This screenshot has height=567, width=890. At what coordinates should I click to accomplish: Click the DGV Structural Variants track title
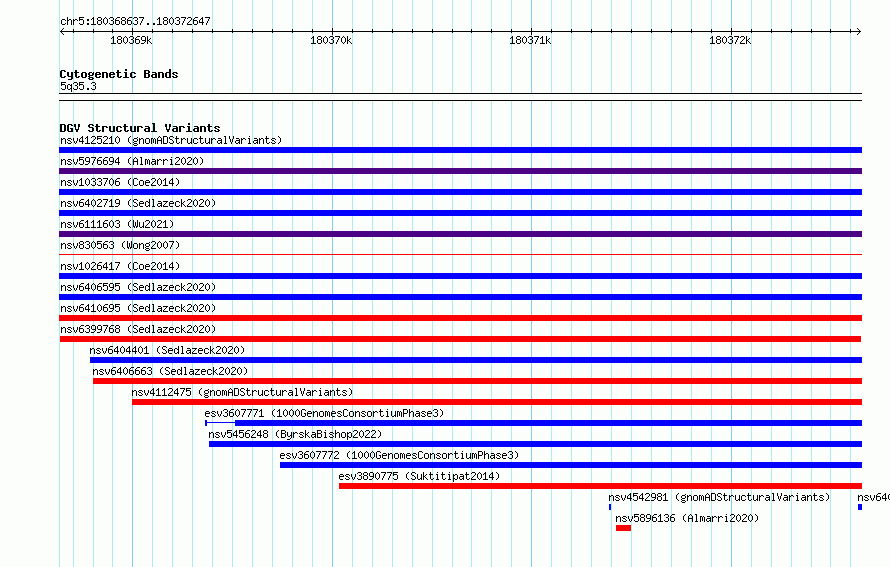click(140, 128)
